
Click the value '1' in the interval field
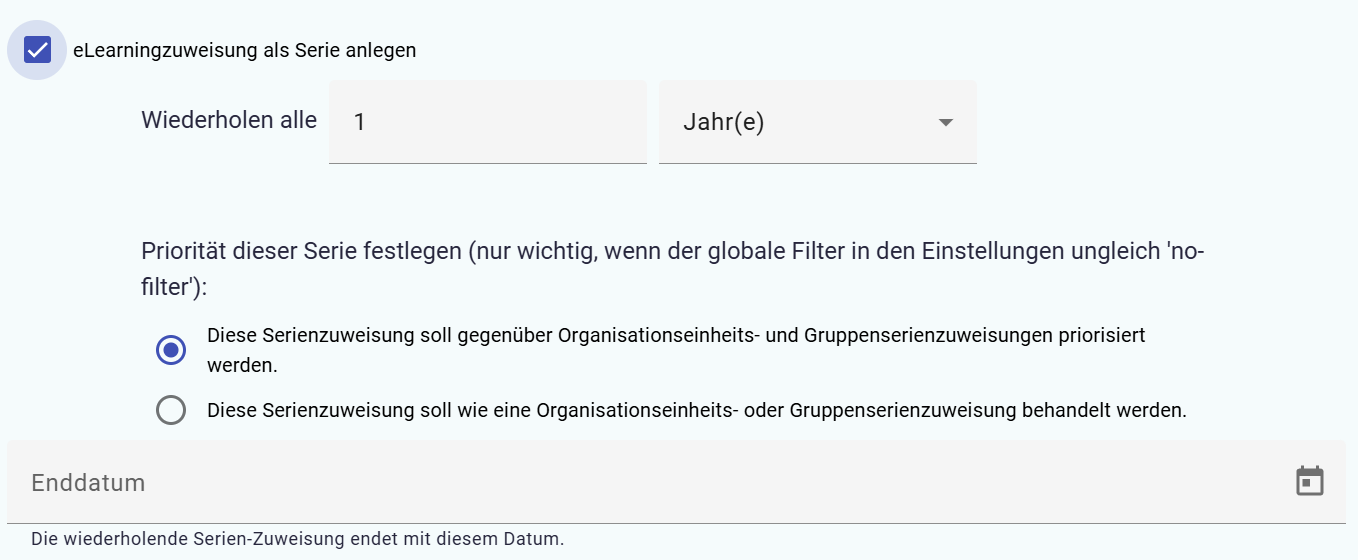click(360, 122)
